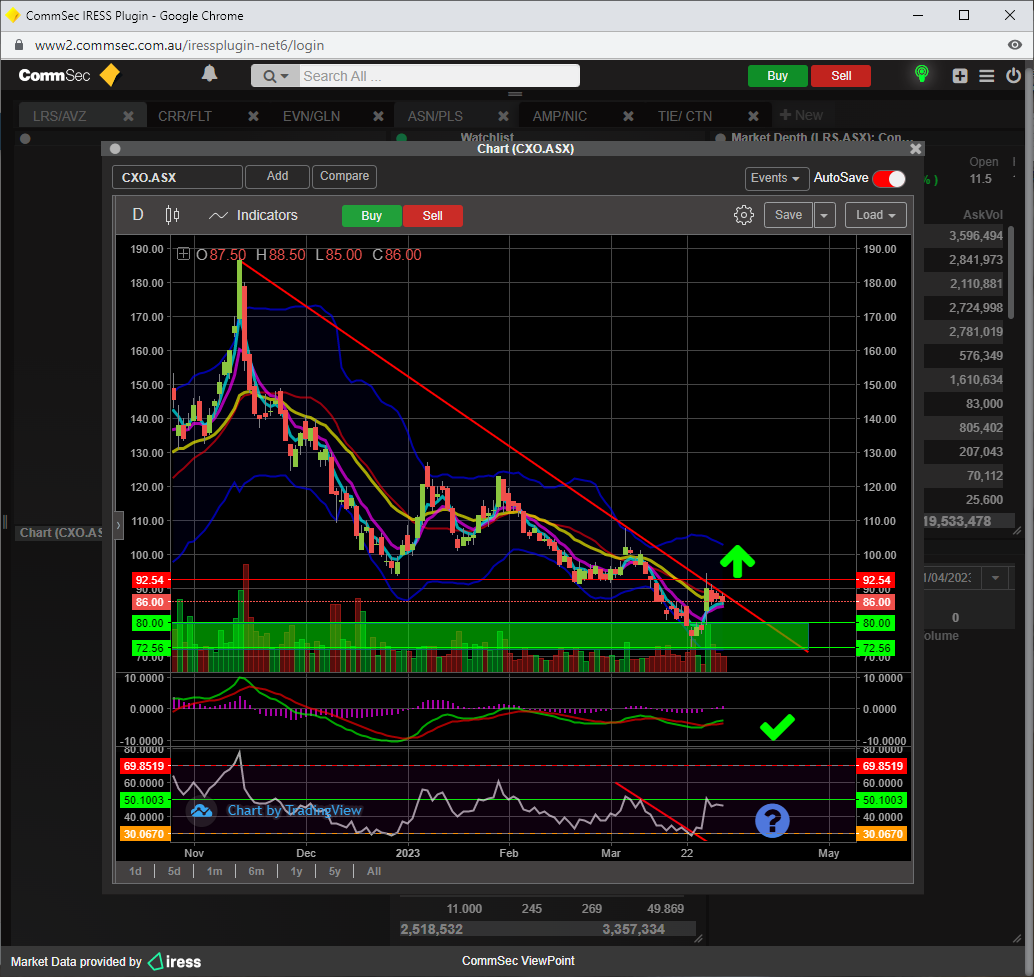This screenshot has height=977, width=1034.
Task: Click the green Buy button in chart toolbar
Action: click(x=371, y=216)
